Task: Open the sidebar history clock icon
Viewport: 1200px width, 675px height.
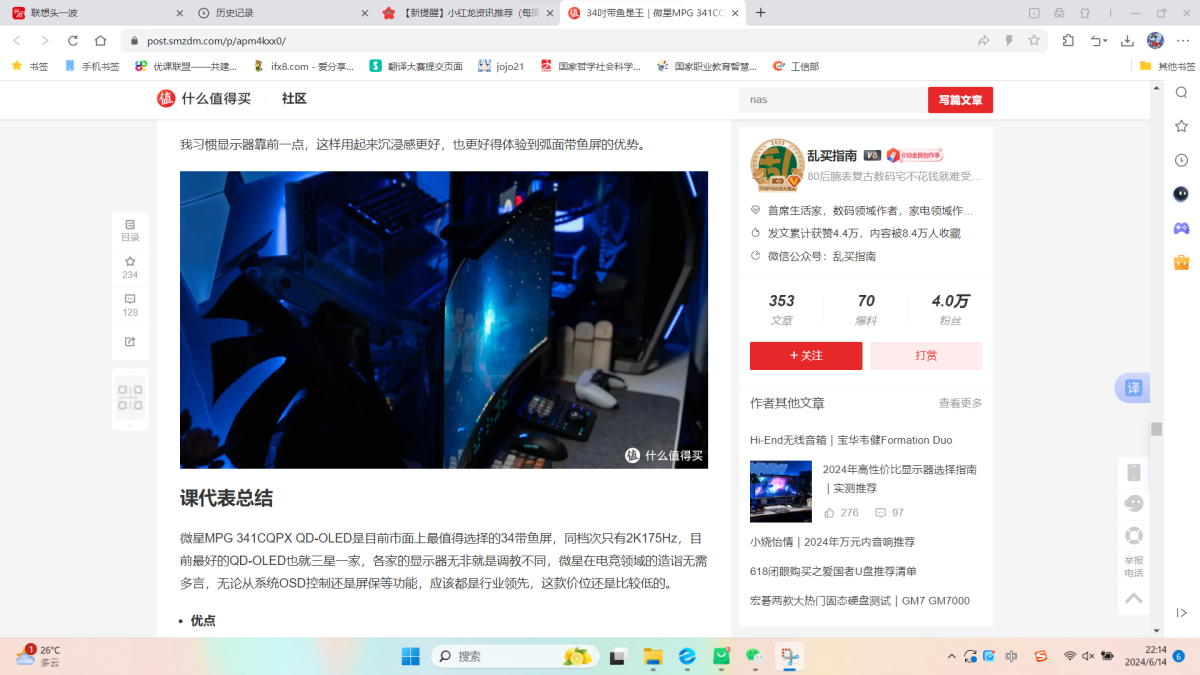Action: 1181,160
